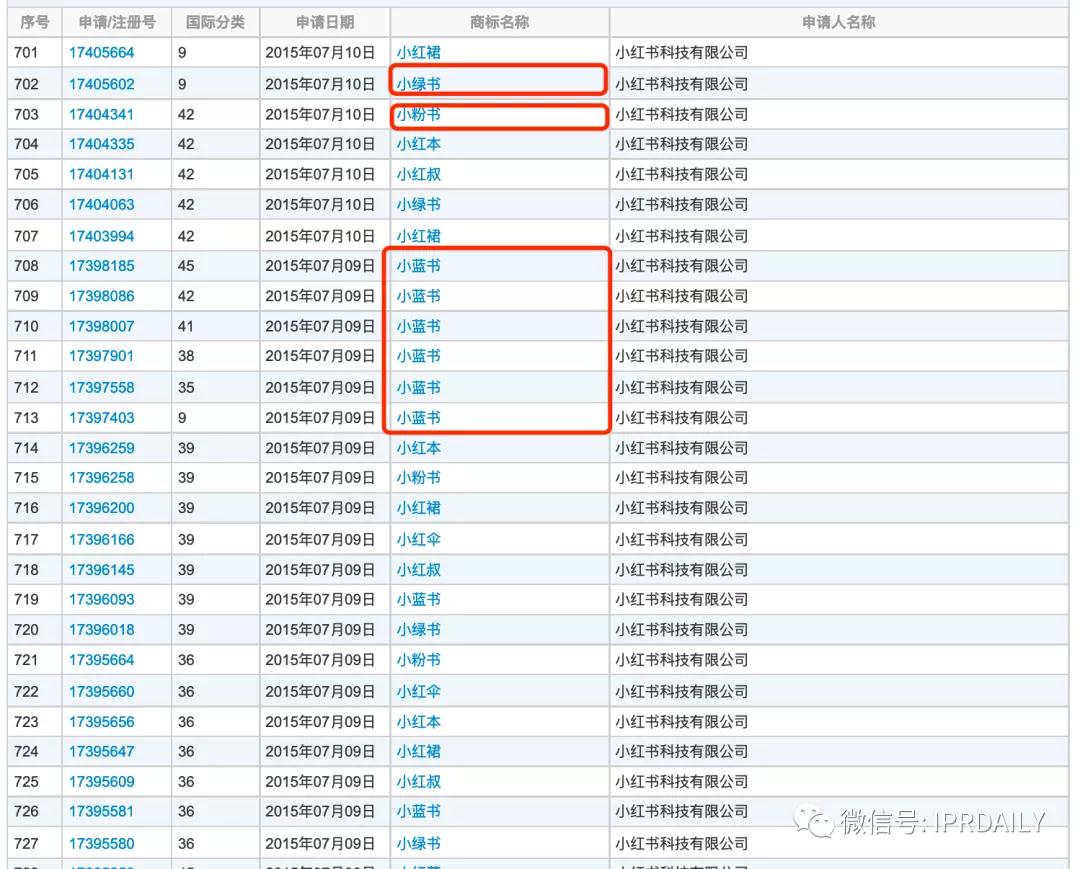
Task: Open trademark 小蓝书 in row 711
Action: pyautogui.click(x=418, y=356)
